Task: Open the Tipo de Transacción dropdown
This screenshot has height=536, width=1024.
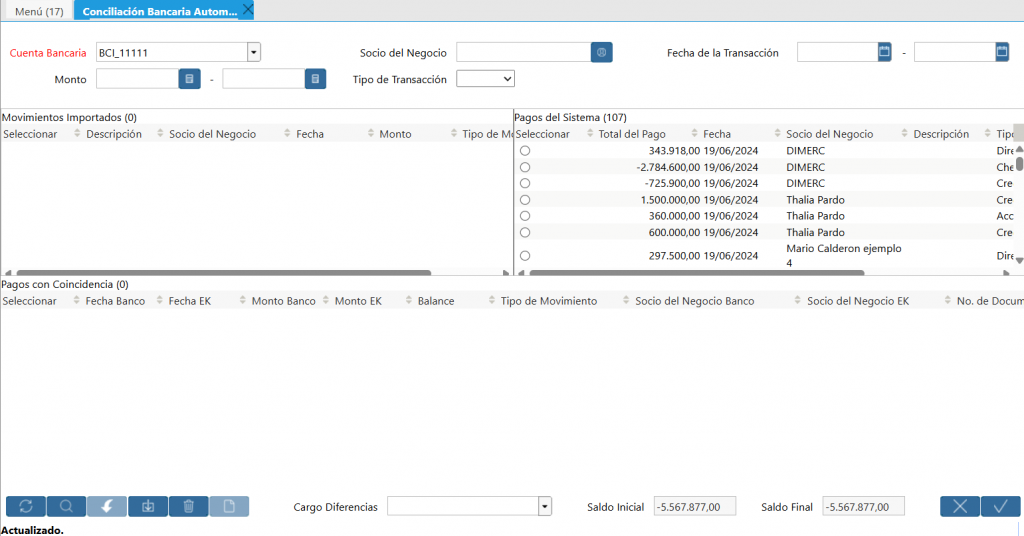Action: (485, 79)
